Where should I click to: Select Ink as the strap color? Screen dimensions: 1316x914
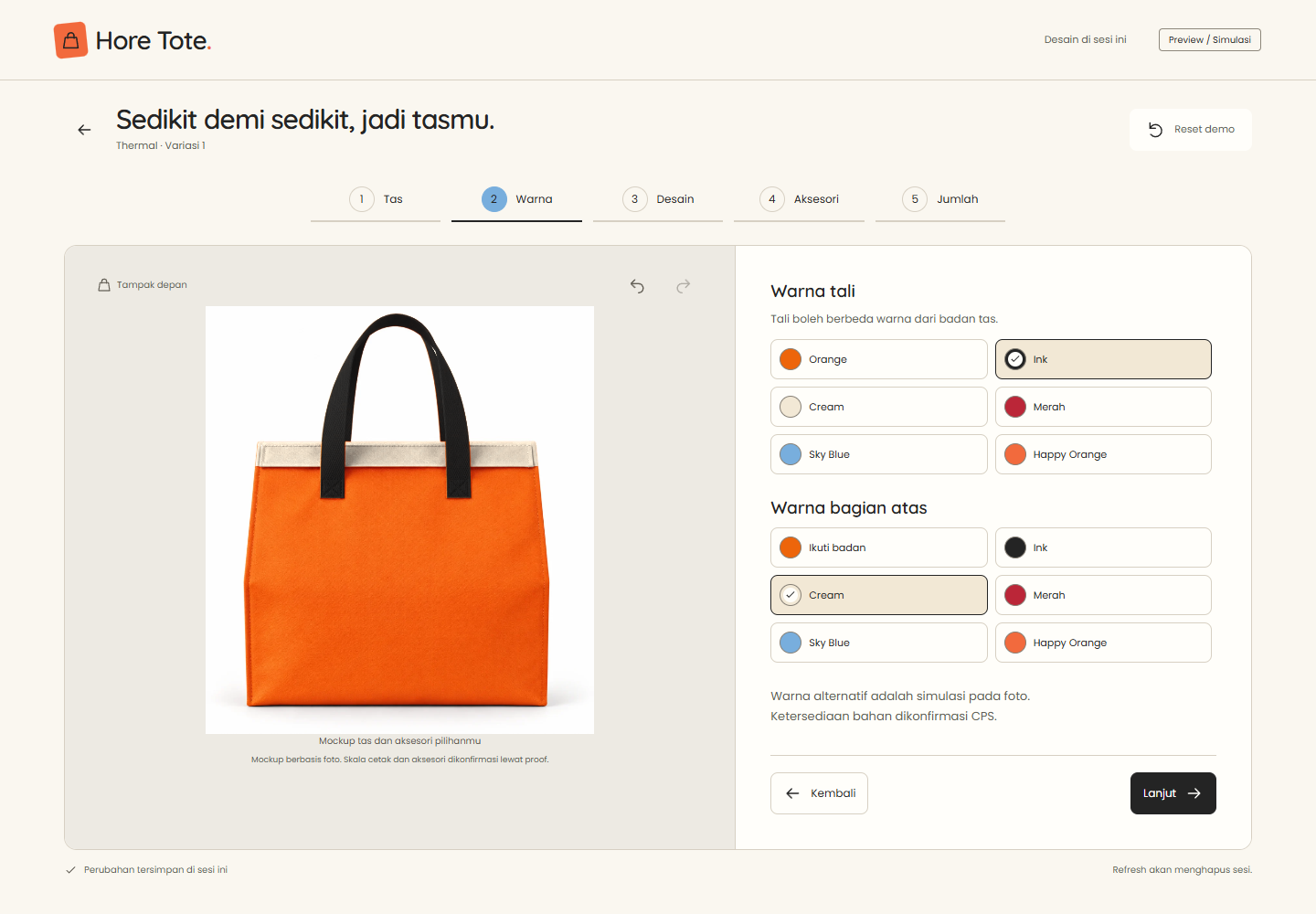1103,359
